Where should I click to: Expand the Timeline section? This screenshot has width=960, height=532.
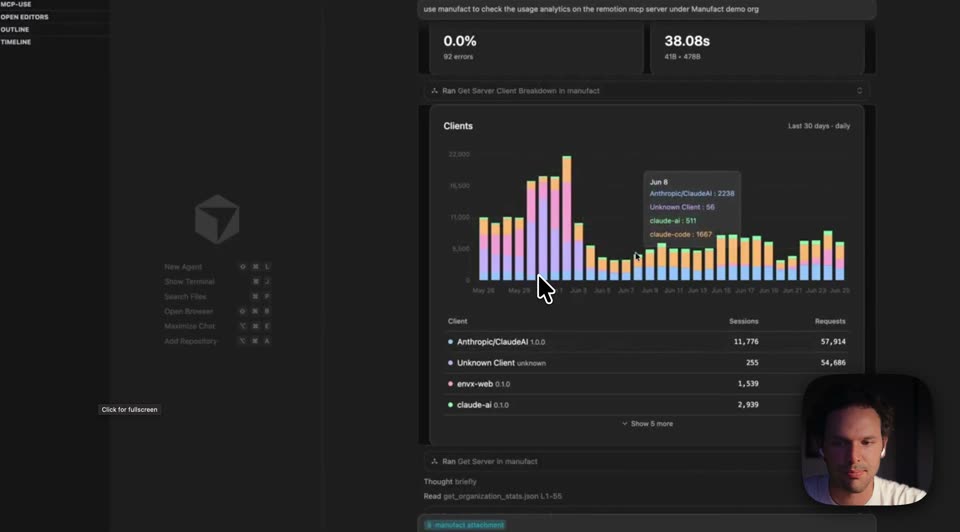pos(16,42)
